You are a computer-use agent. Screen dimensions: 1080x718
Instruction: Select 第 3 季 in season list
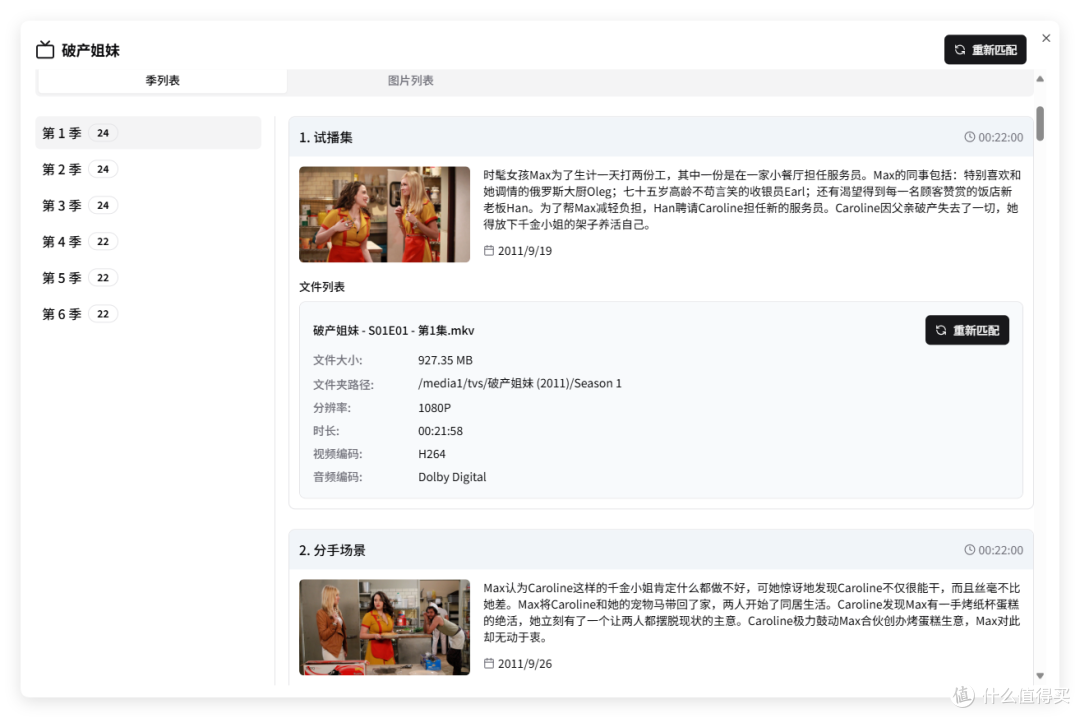point(148,205)
